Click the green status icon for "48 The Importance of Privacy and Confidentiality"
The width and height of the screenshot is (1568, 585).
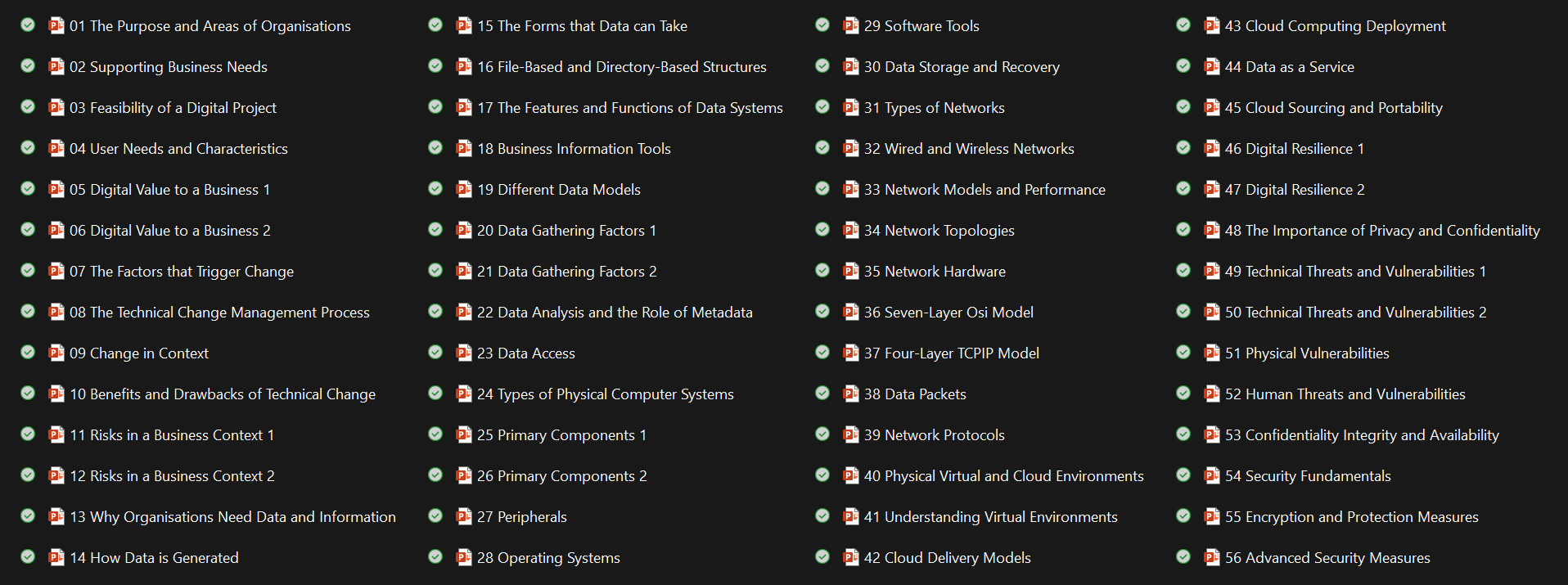[1183, 230]
